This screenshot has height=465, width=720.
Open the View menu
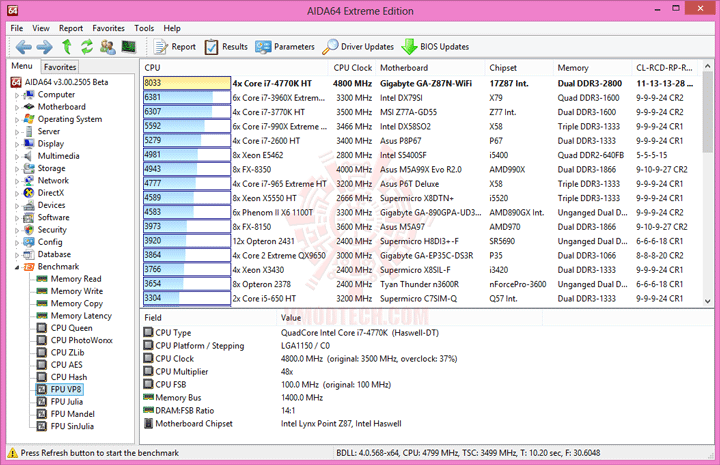[x=41, y=28]
